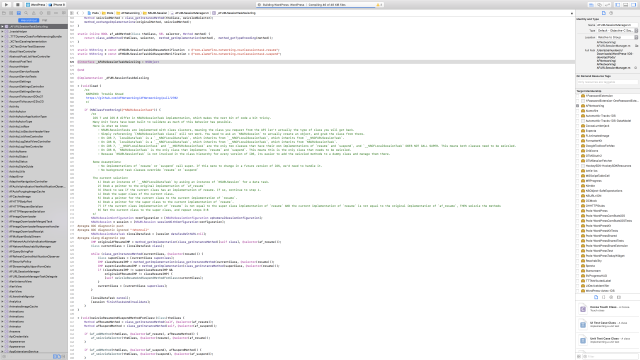640x360 pixels.
Task: Toggle FormatterKit target membership checkbox
Action: pyautogui.click(x=578, y=141)
